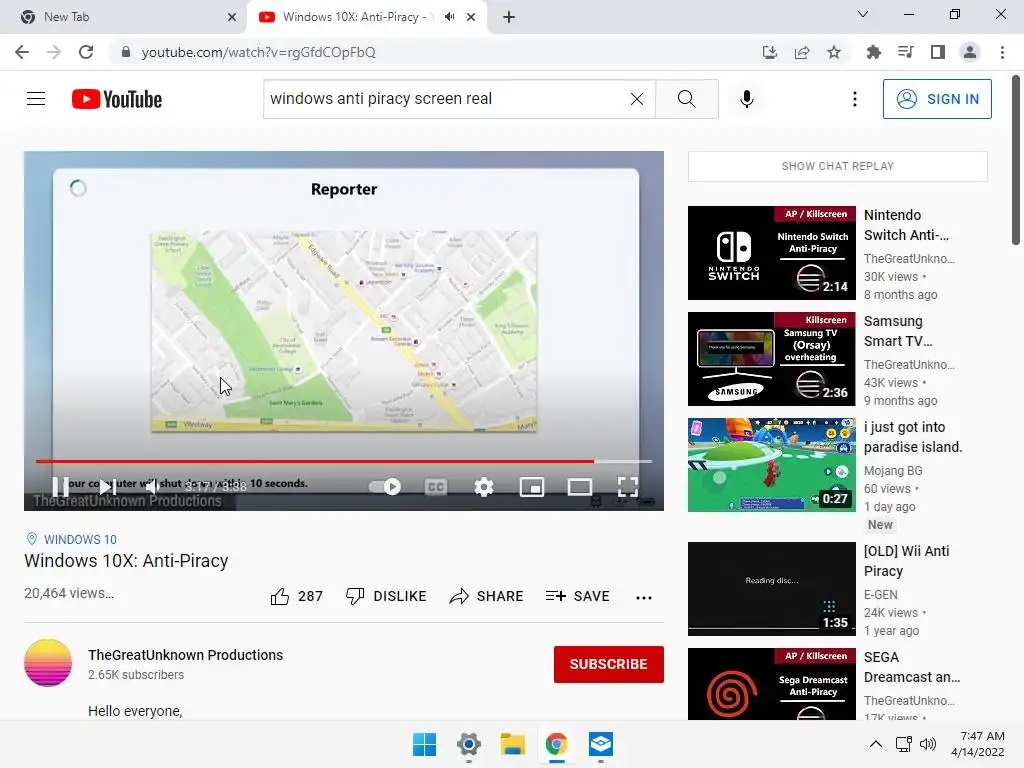Click the address bar URL

(x=259, y=52)
